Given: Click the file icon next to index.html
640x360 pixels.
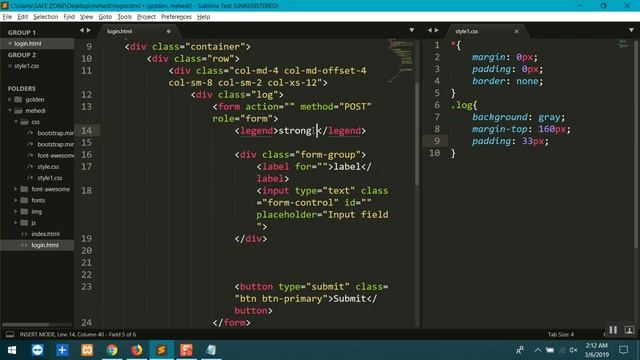Looking at the screenshot, I should 24,234.
